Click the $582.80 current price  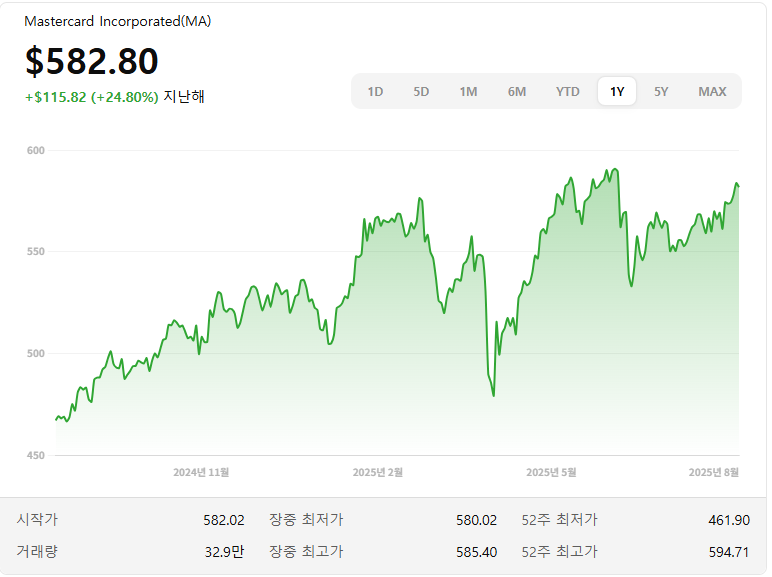pos(92,62)
